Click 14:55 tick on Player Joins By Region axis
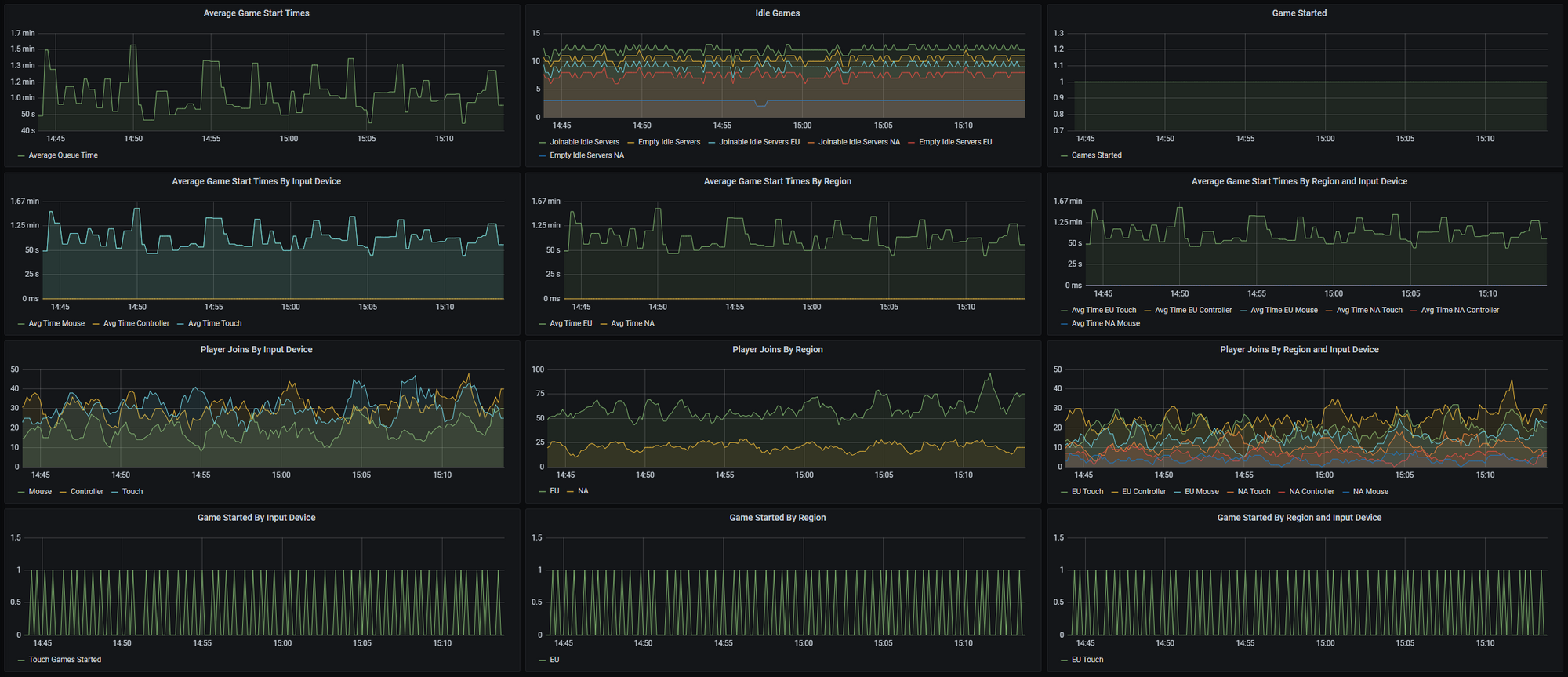The width and height of the screenshot is (1568, 677). point(724,475)
